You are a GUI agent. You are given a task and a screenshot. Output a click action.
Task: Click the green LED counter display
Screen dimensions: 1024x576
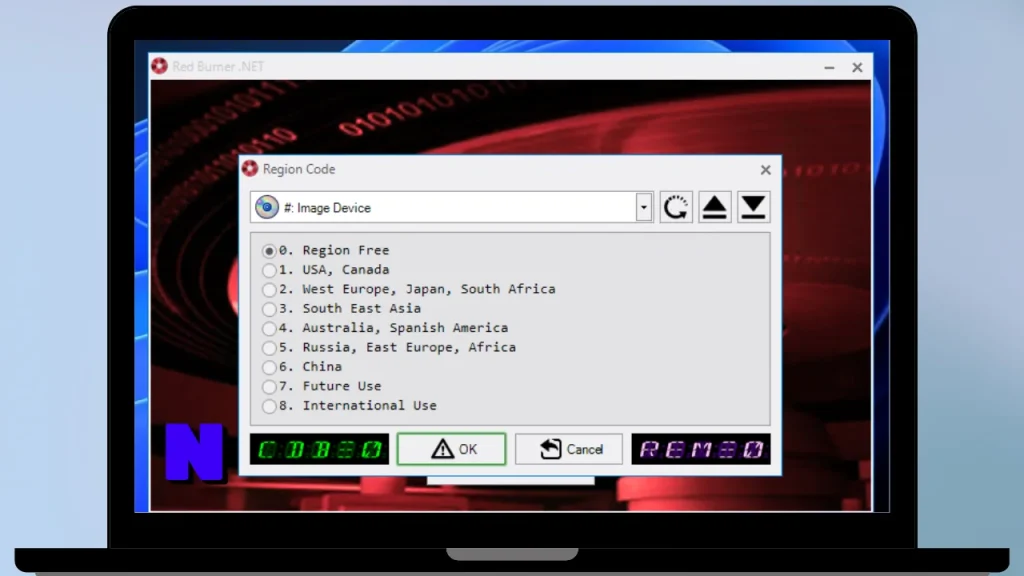(x=319, y=449)
